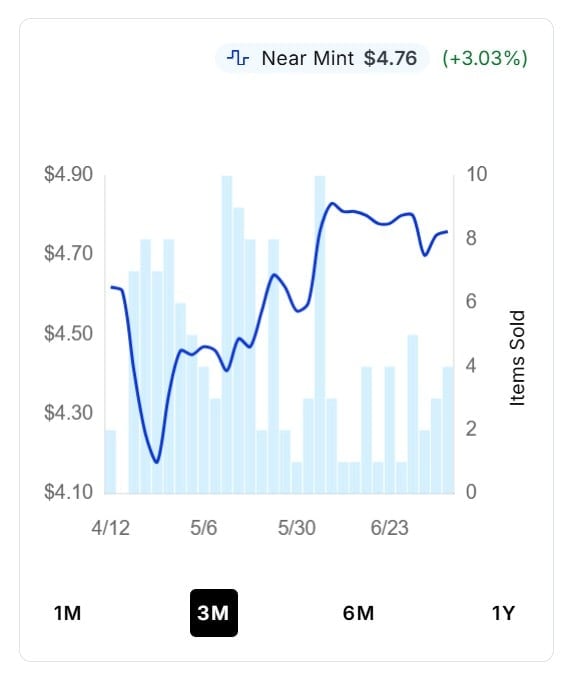This screenshot has width=570, height=673.
Task: Select the 3M time range
Action: (214, 613)
